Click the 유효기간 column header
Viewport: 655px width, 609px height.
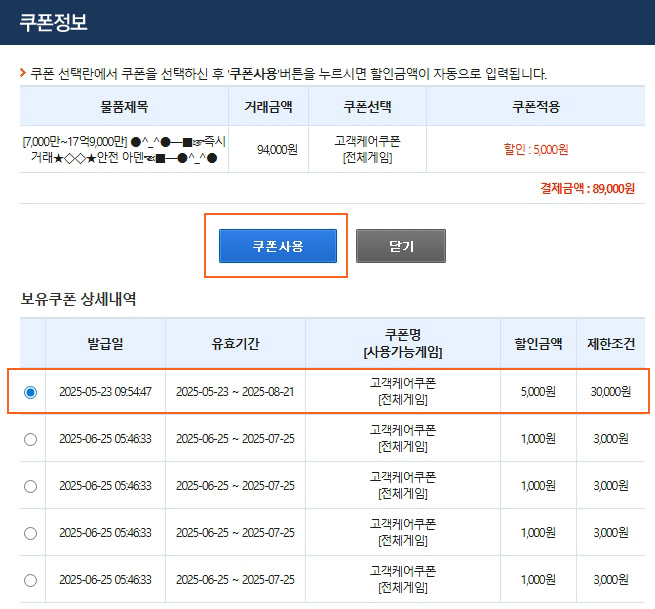[x=235, y=343]
